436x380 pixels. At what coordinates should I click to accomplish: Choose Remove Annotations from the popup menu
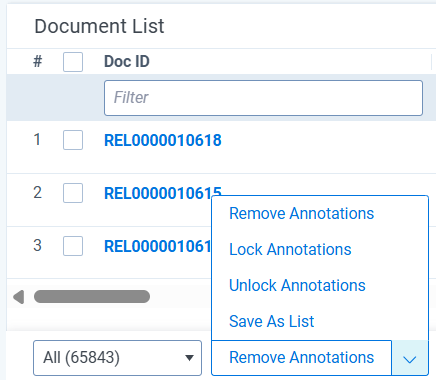pos(301,214)
